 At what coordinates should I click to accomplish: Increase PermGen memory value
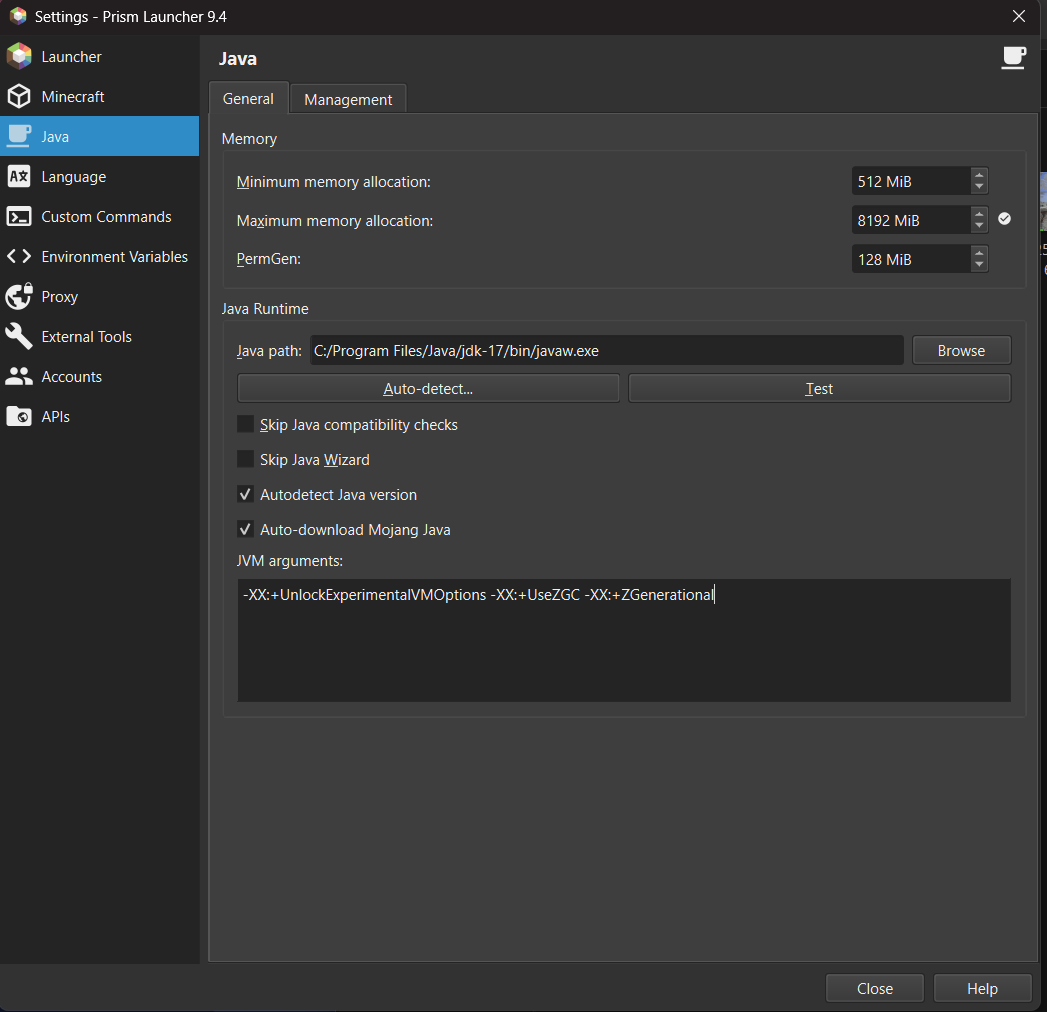[979, 253]
